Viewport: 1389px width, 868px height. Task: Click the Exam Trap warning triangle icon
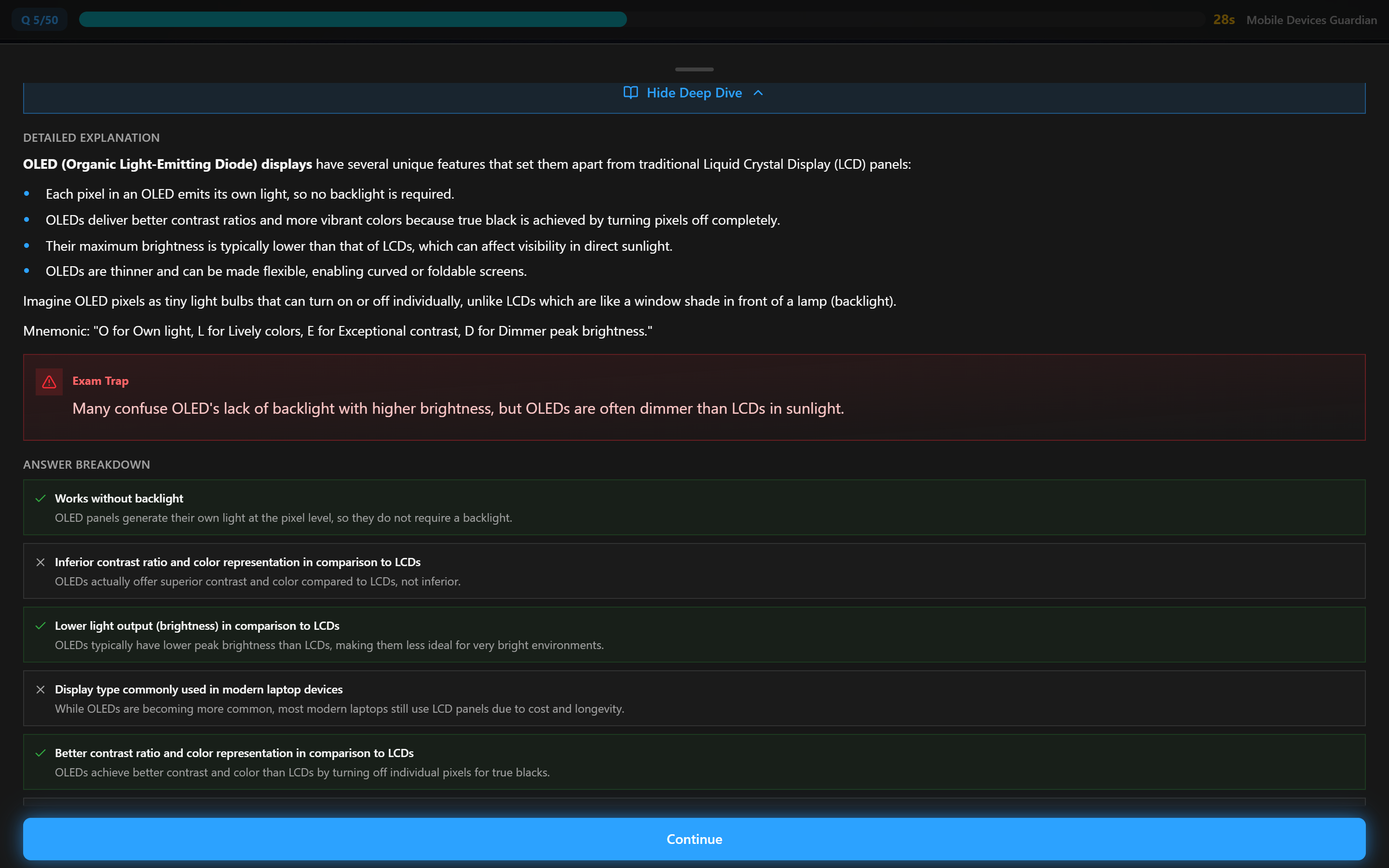coord(49,382)
